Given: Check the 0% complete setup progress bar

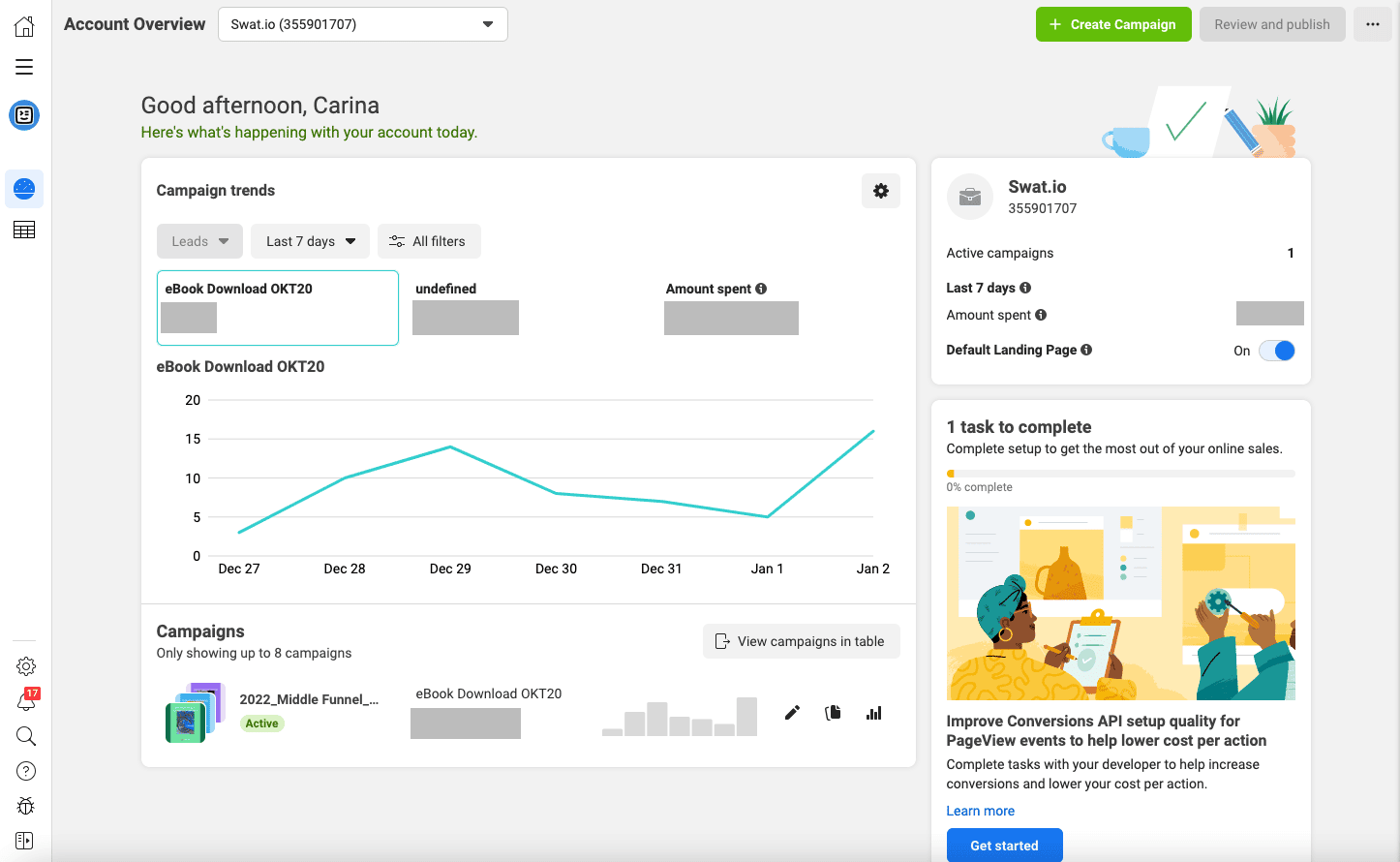Looking at the screenshot, I should [1120, 474].
